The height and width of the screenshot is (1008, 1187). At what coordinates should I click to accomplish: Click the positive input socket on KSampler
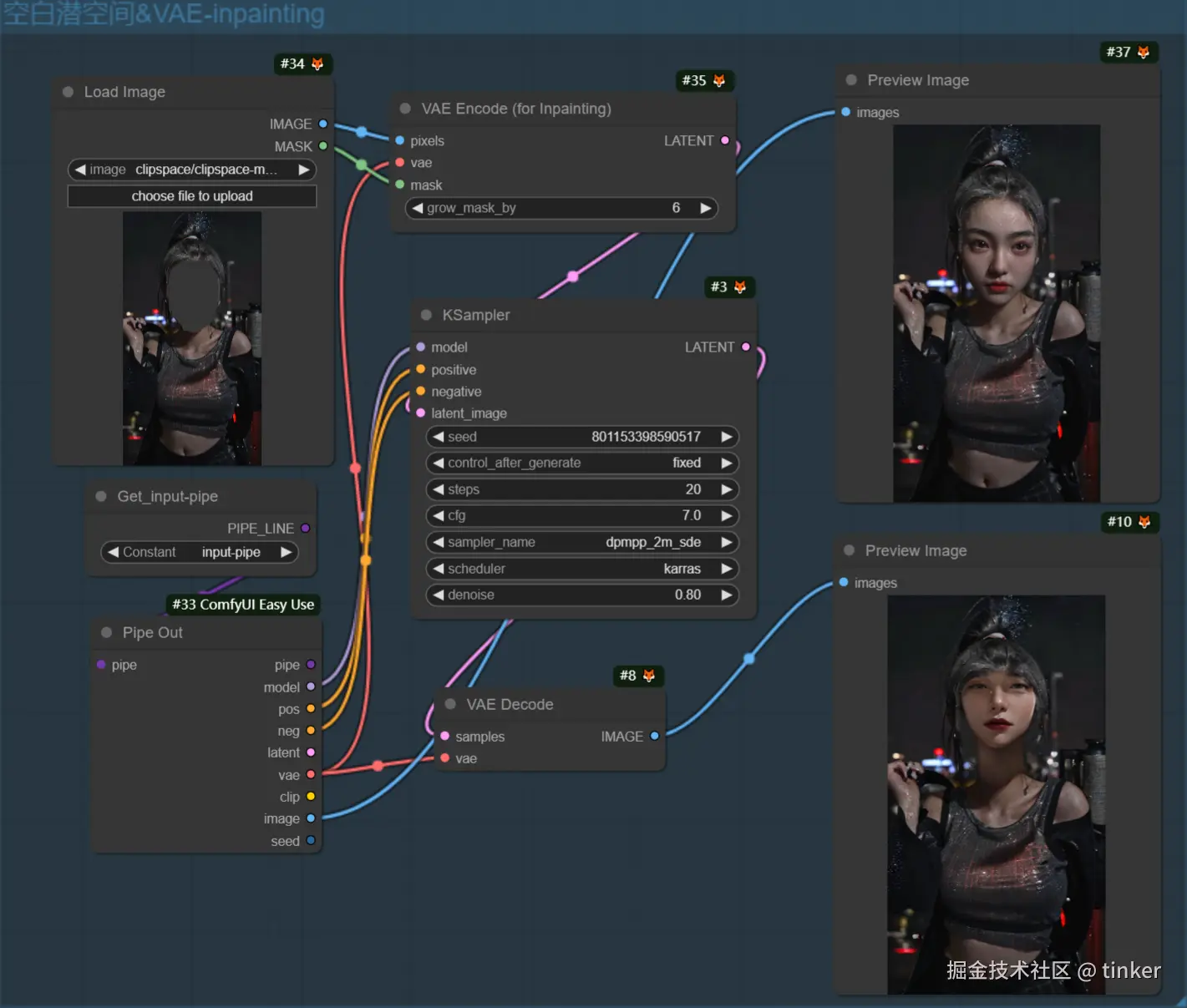421,369
